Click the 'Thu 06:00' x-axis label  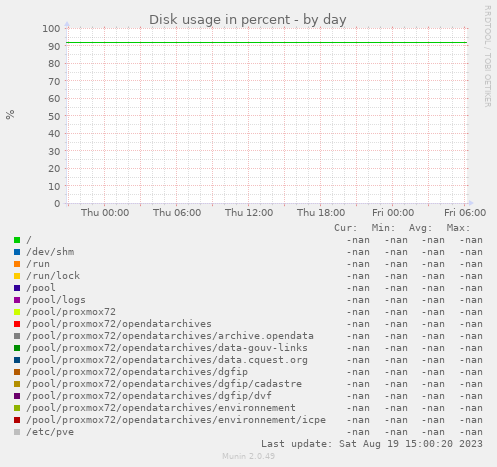(177, 213)
